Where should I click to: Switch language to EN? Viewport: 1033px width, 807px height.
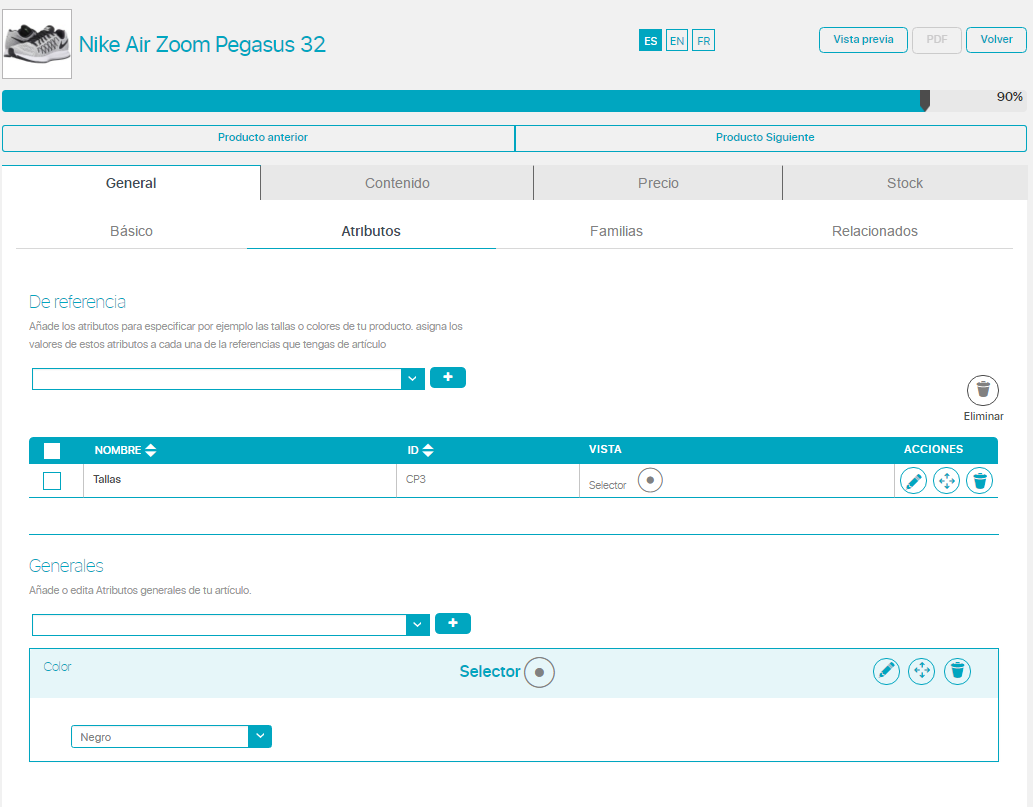point(677,41)
